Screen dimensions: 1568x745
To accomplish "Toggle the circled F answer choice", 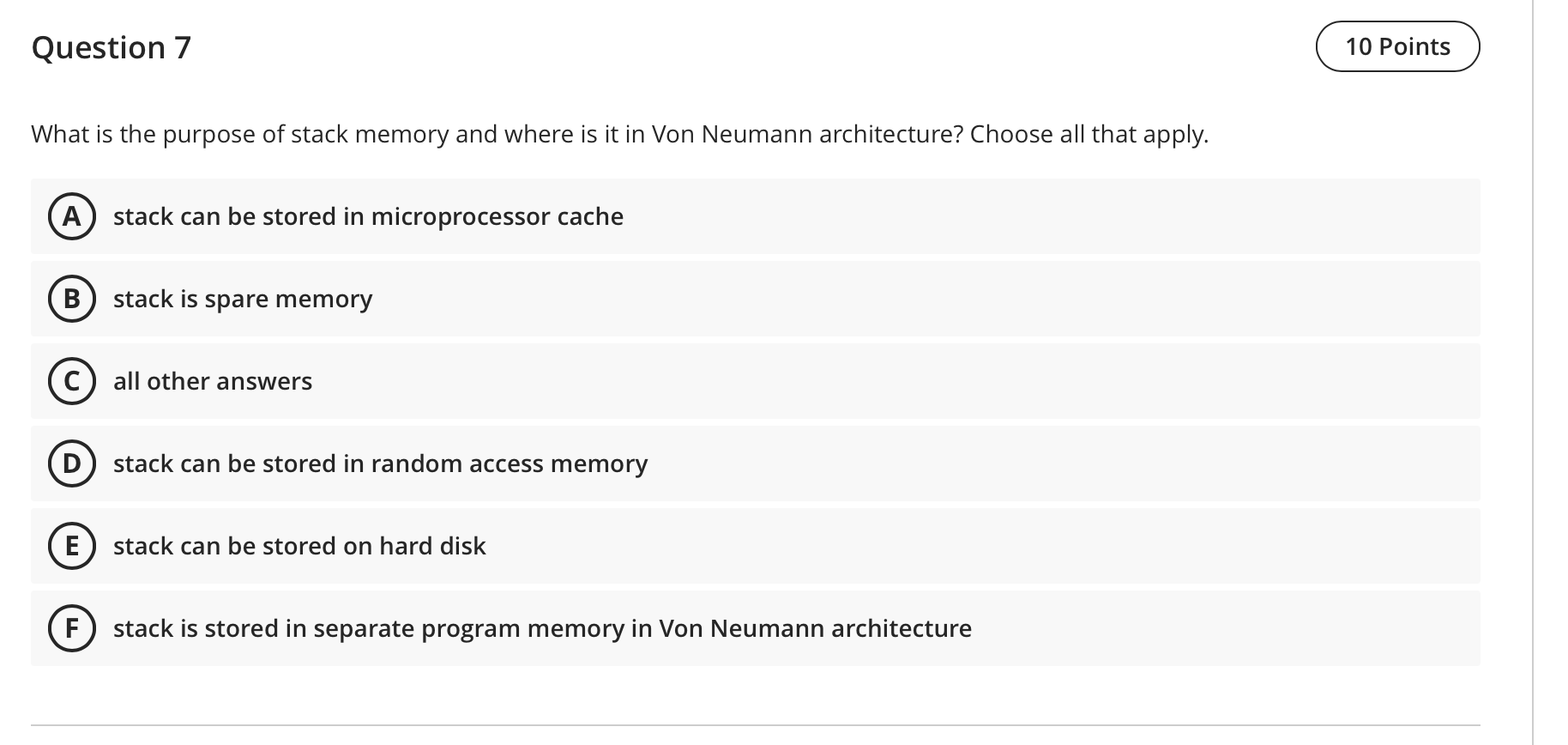I will click(x=72, y=628).
